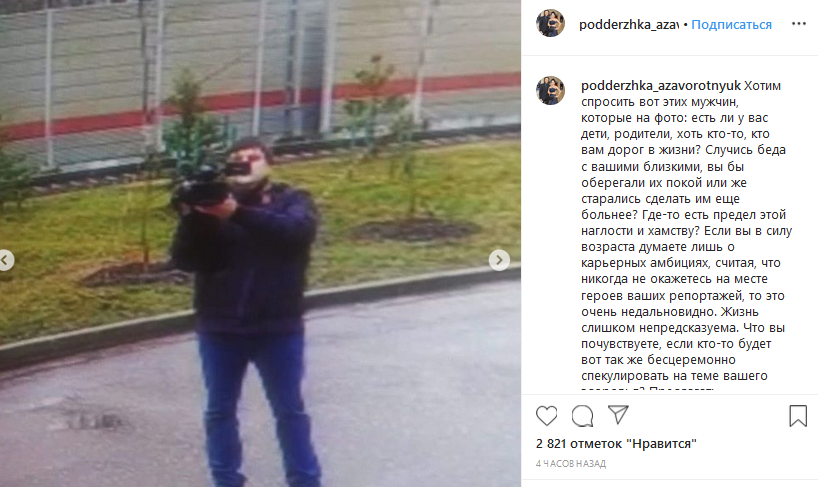Go to next photo with right arrow
The width and height of the screenshot is (818, 487).
[x=499, y=260]
